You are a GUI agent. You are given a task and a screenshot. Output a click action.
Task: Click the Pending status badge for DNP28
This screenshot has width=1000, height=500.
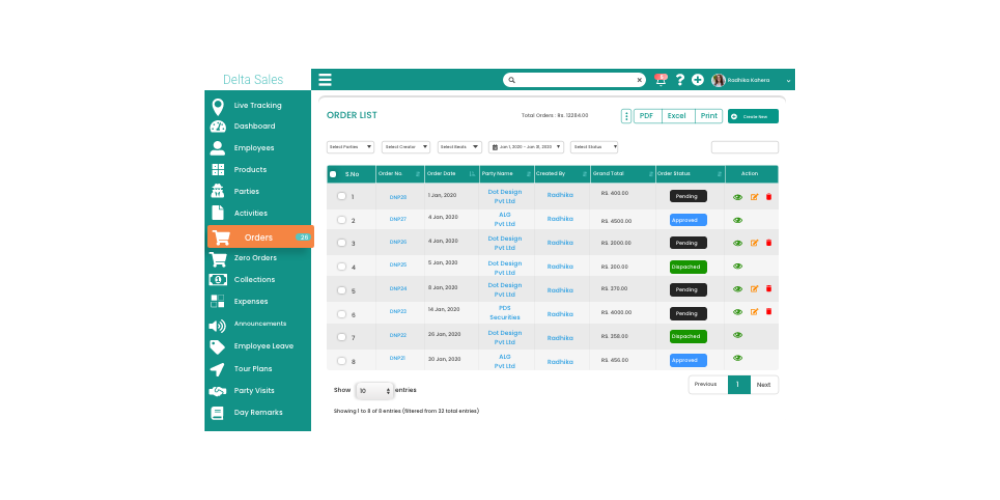tap(688, 196)
